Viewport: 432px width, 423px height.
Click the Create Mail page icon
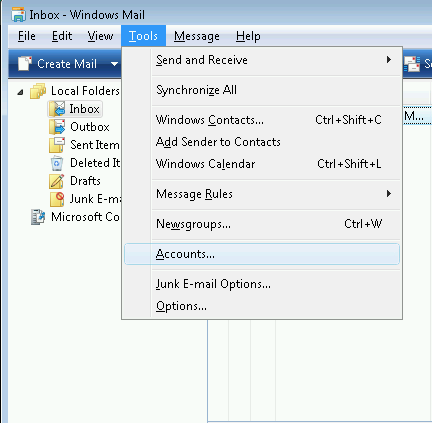click(25, 63)
